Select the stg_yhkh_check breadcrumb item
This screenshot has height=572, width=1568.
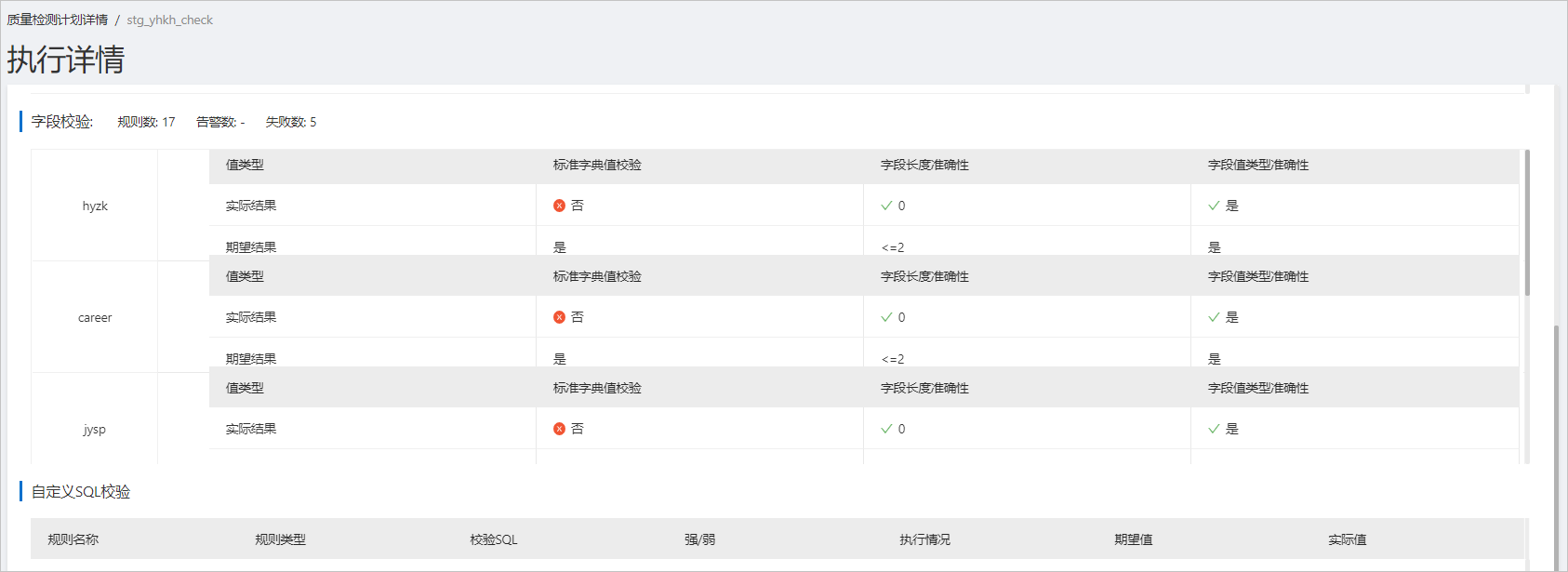point(170,20)
